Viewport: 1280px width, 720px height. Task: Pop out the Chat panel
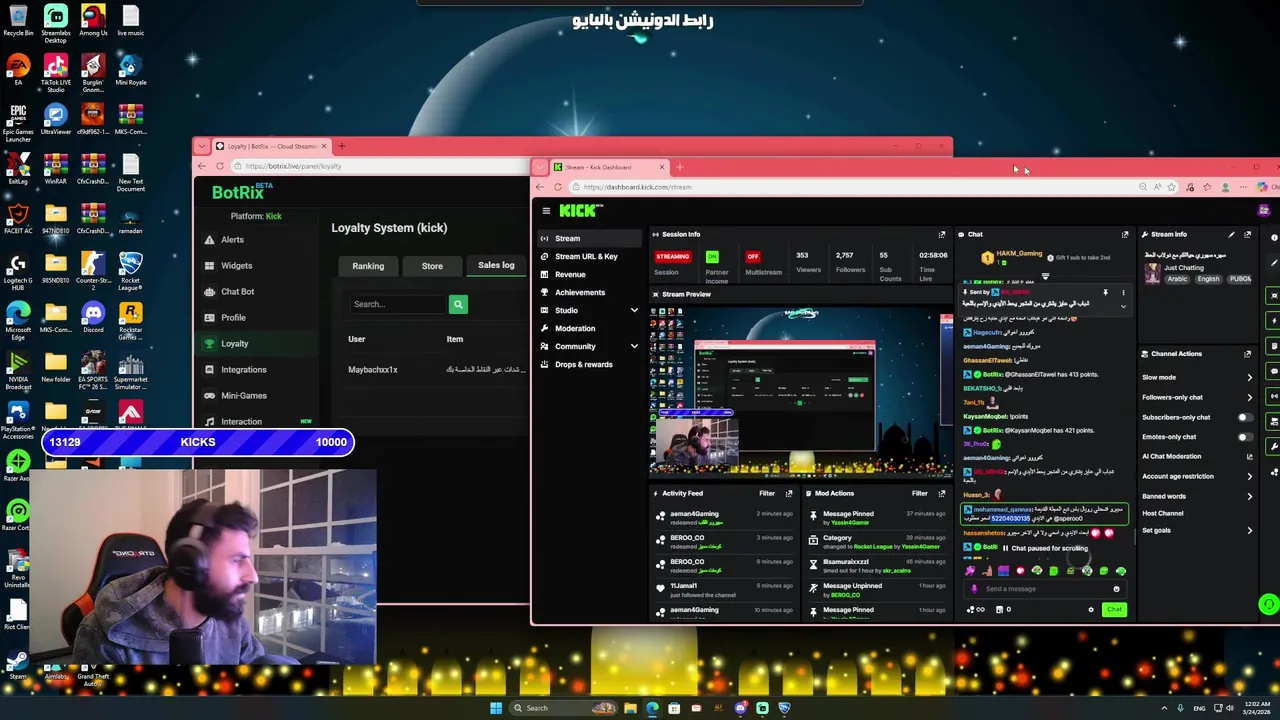coord(1125,234)
